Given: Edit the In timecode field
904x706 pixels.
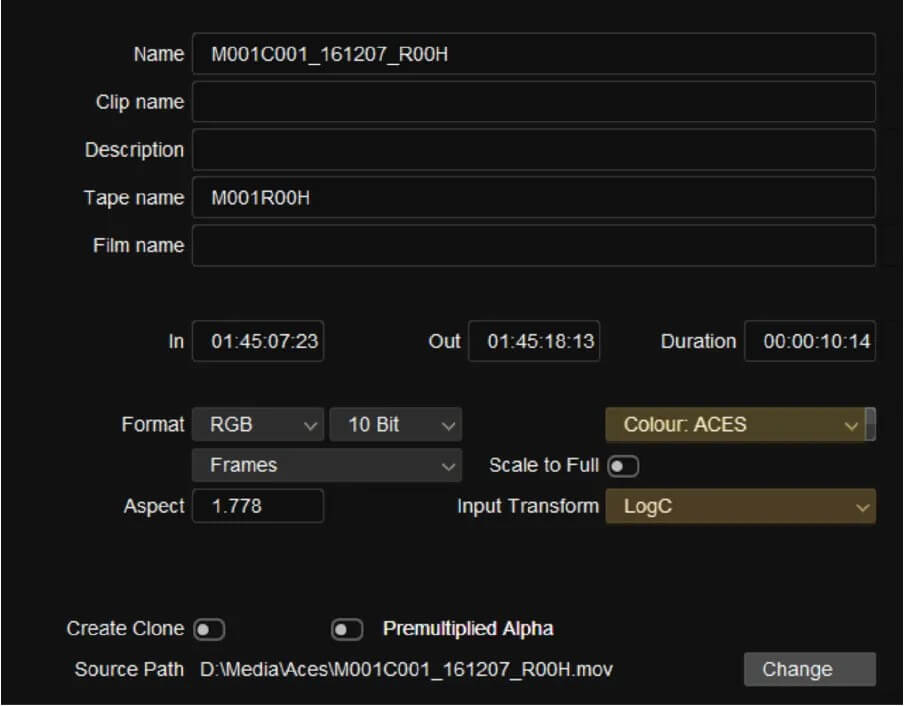Looking at the screenshot, I should pyautogui.click(x=258, y=341).
